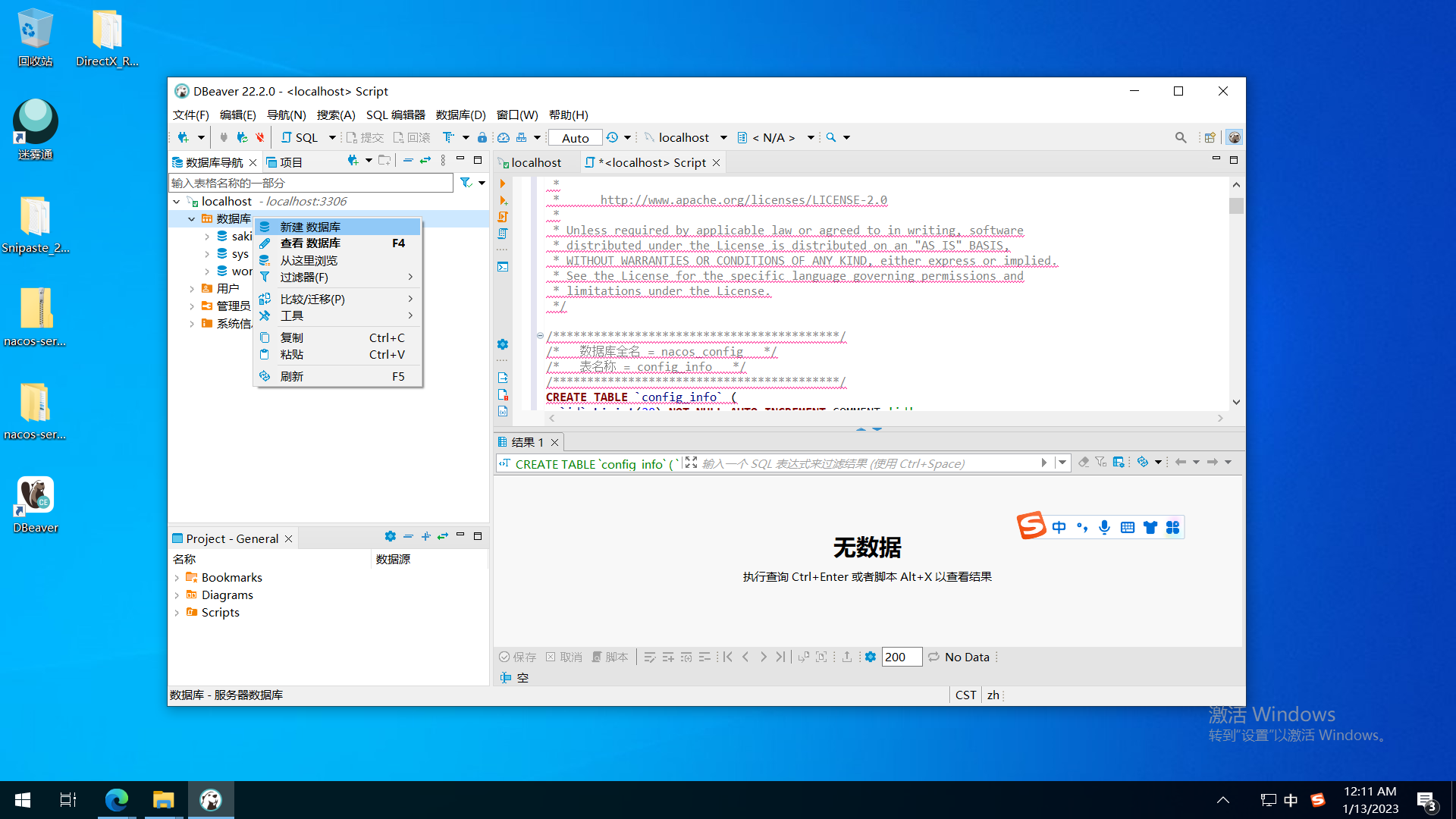Open the 数据库(D) menu

pyautogui.click(x=460, y=115)
